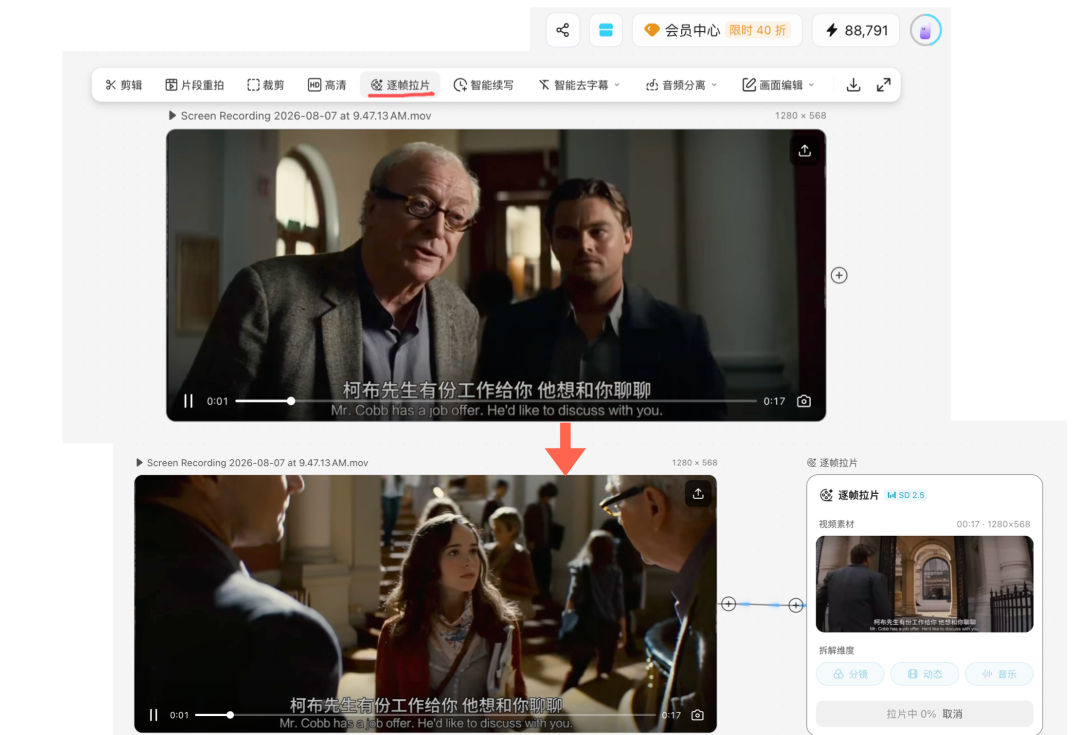The height and width of the screenshot is (735, 1080).
Task: Take snapshot with lower video camera icon
Action: tap(698, 715)
